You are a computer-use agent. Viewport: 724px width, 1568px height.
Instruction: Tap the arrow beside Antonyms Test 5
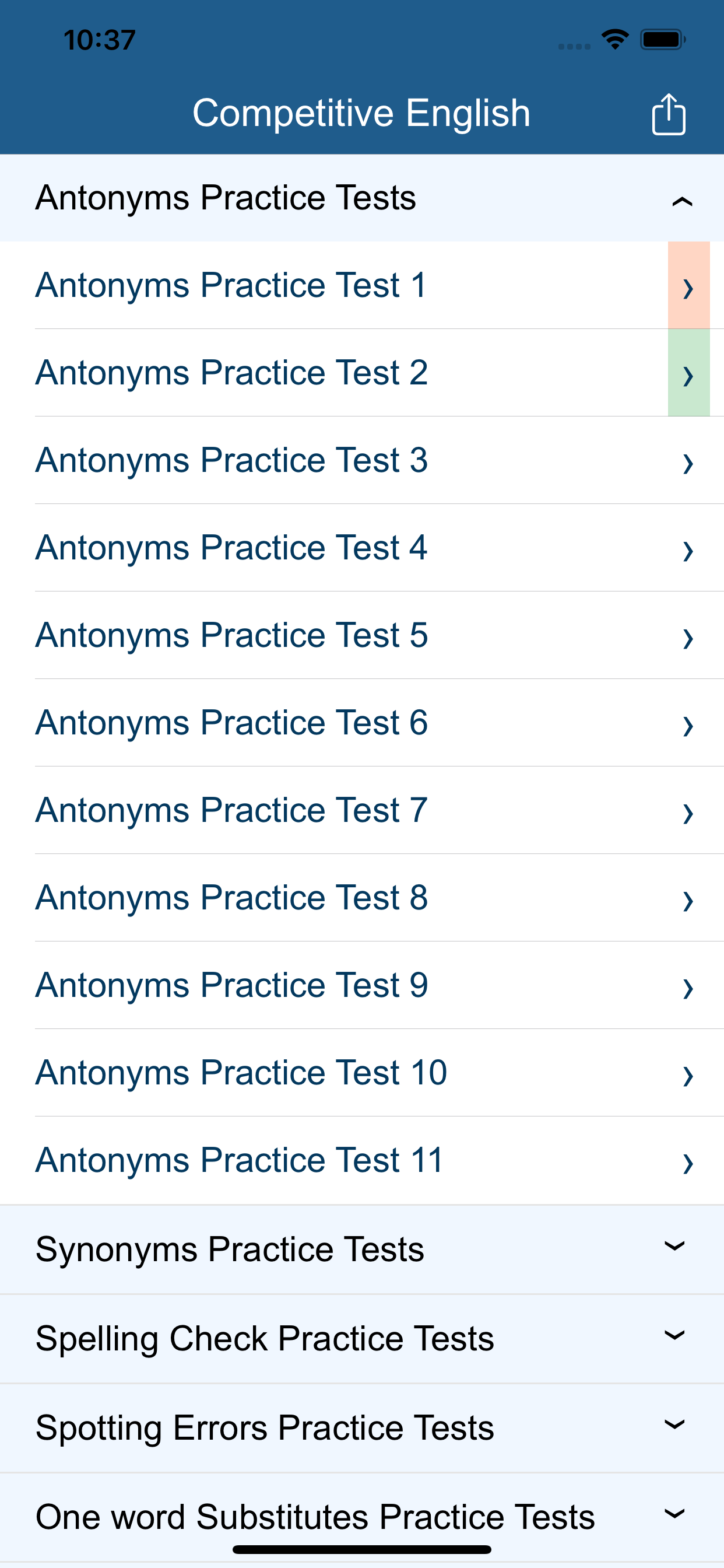(688, 638)
